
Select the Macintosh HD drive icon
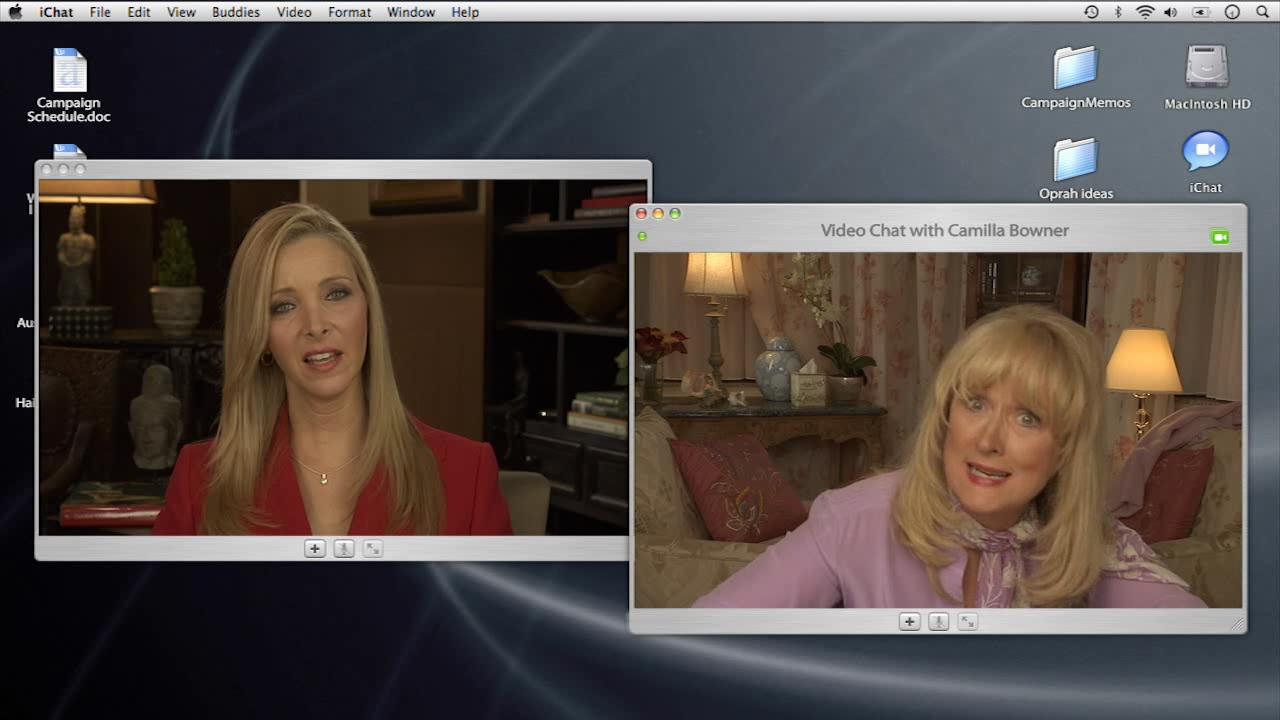[x=1207, y=77]
